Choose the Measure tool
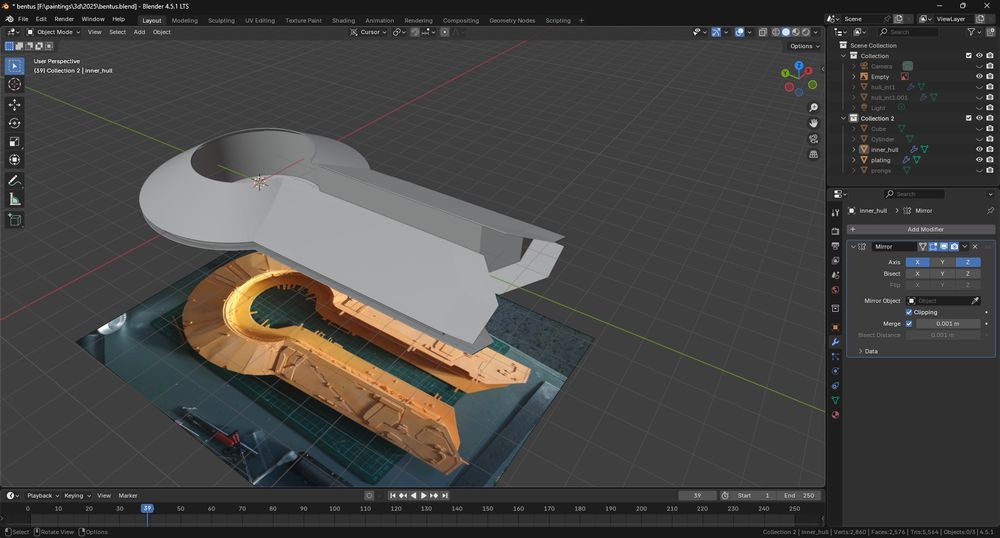This screenshot has width=1000, height=538. tap(15, 199)
